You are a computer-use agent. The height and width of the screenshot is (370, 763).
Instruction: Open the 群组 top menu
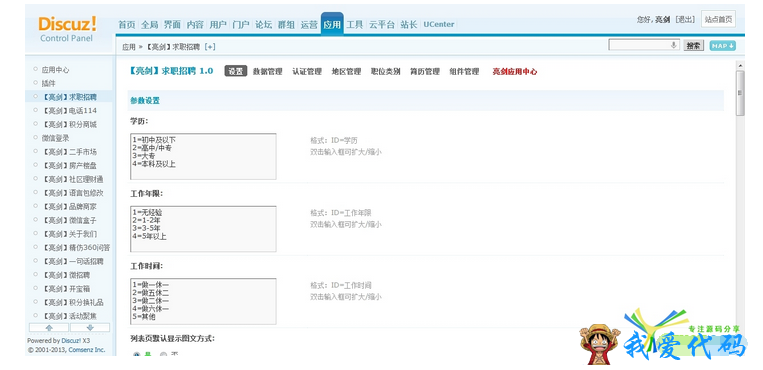[x=286, y=24]
